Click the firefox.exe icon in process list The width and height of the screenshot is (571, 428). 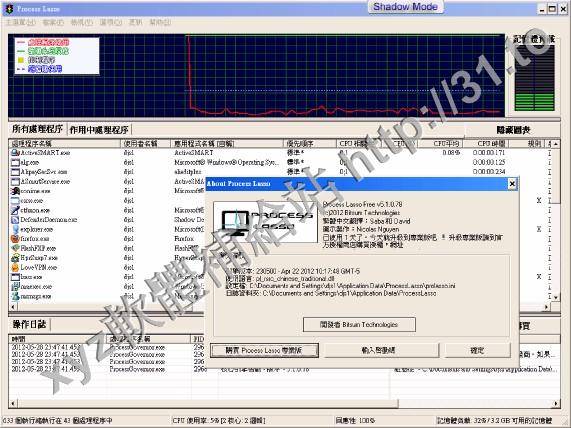point(15,239)
